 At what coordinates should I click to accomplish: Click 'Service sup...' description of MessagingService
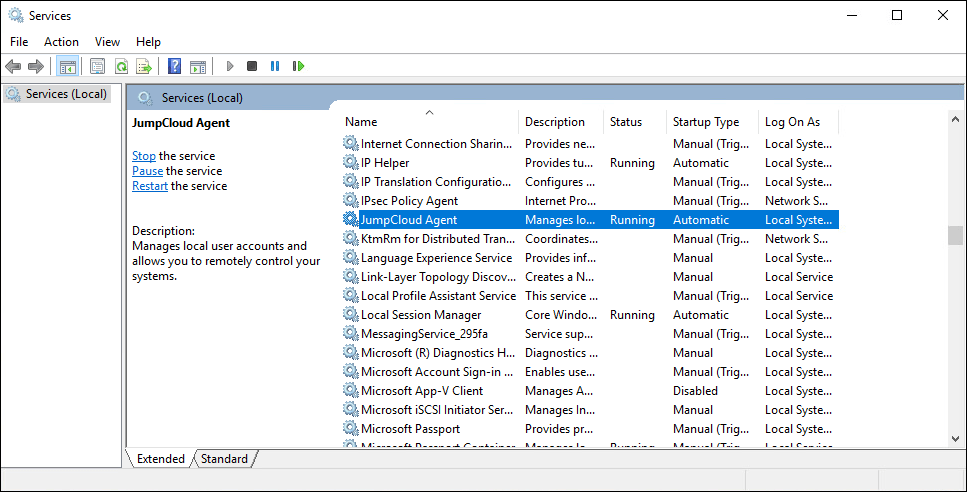click(x=559, y=334)
